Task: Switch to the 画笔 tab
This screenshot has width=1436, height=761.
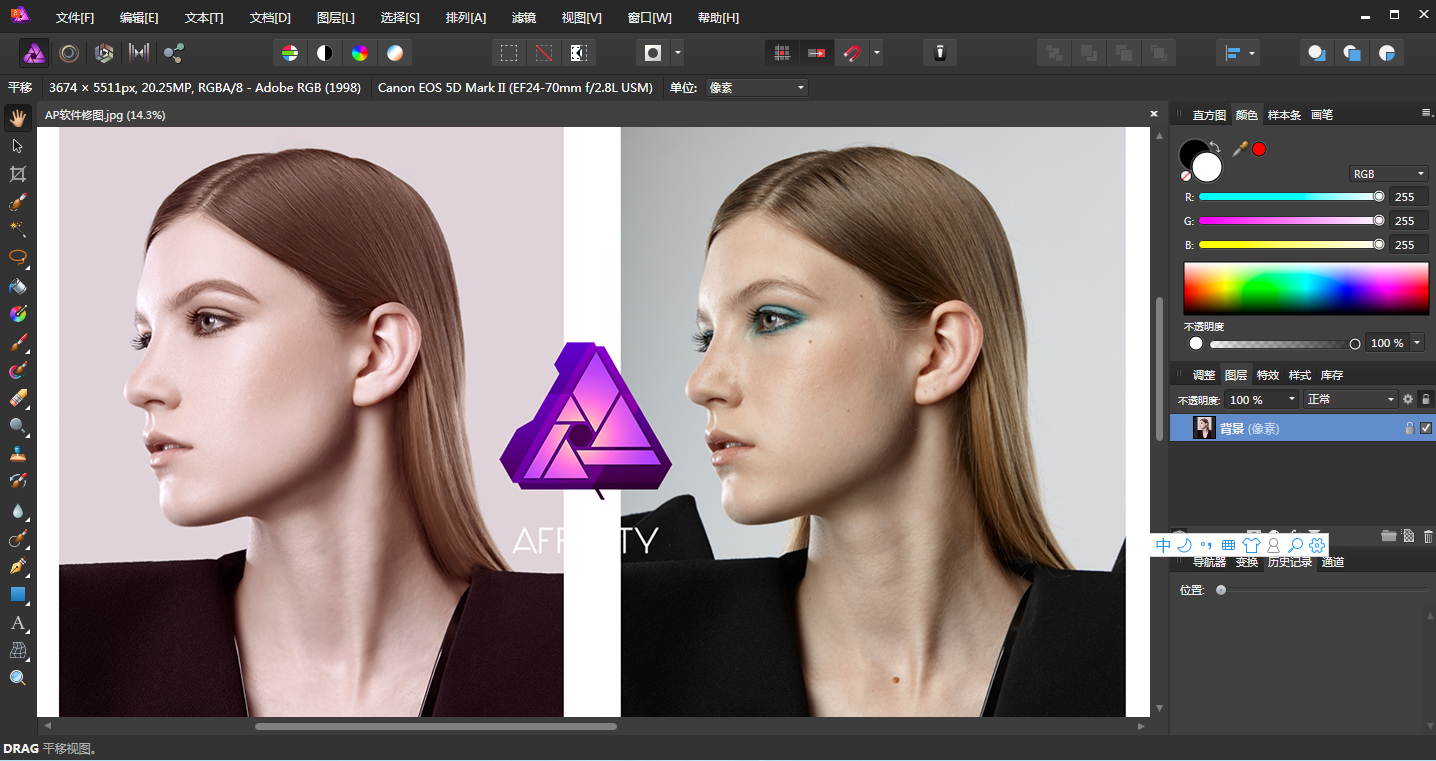Action: tap(1321, 115)
